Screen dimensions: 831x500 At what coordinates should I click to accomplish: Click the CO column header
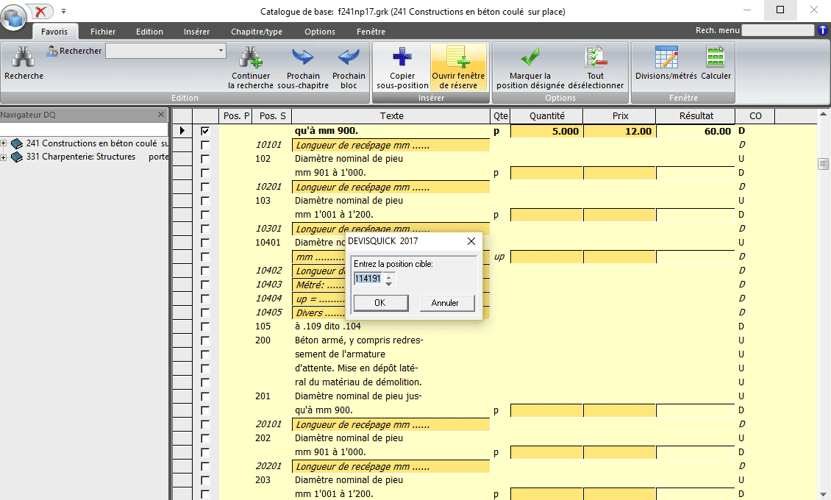pos(755,116)
